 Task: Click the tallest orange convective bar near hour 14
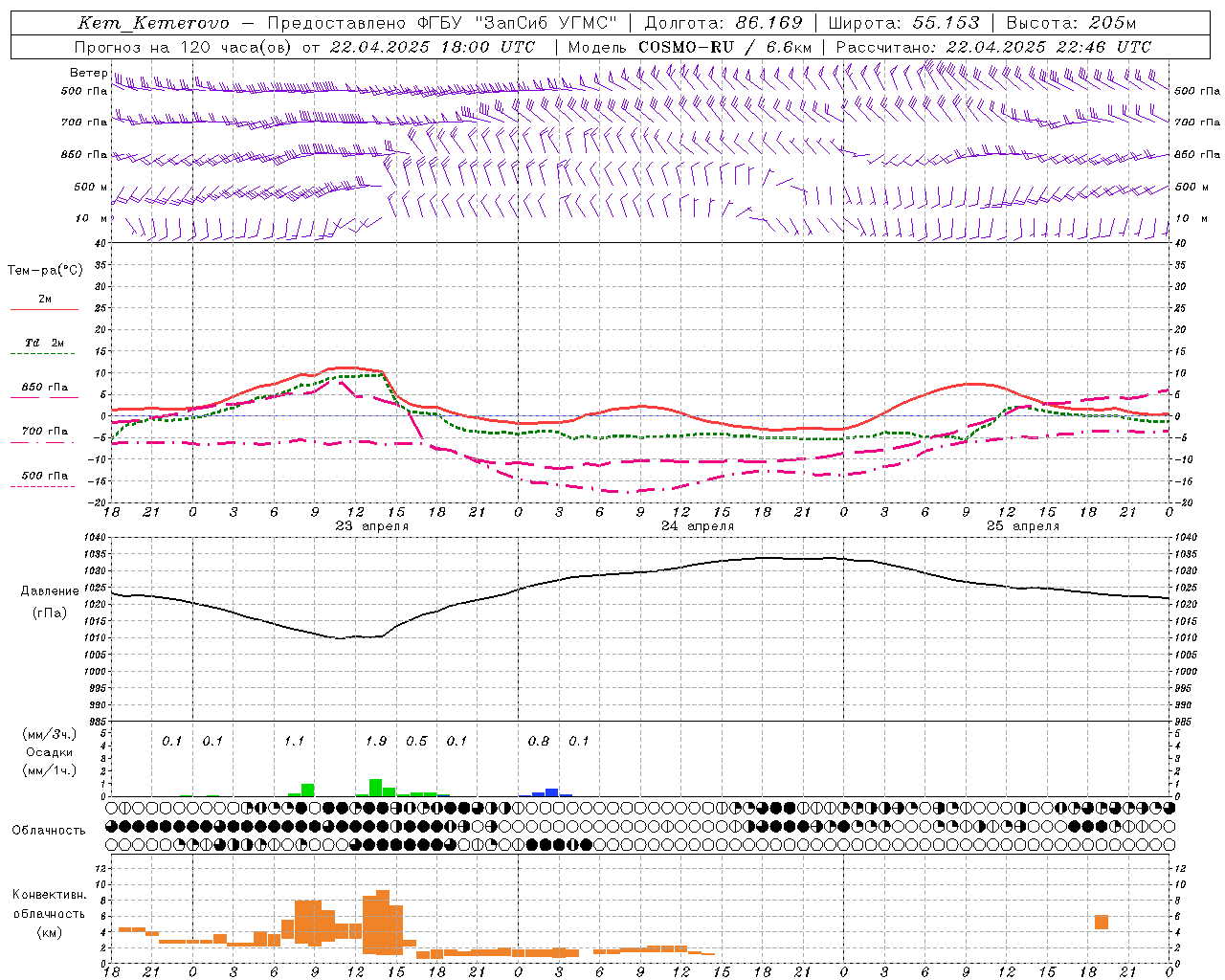pos(383,923)
